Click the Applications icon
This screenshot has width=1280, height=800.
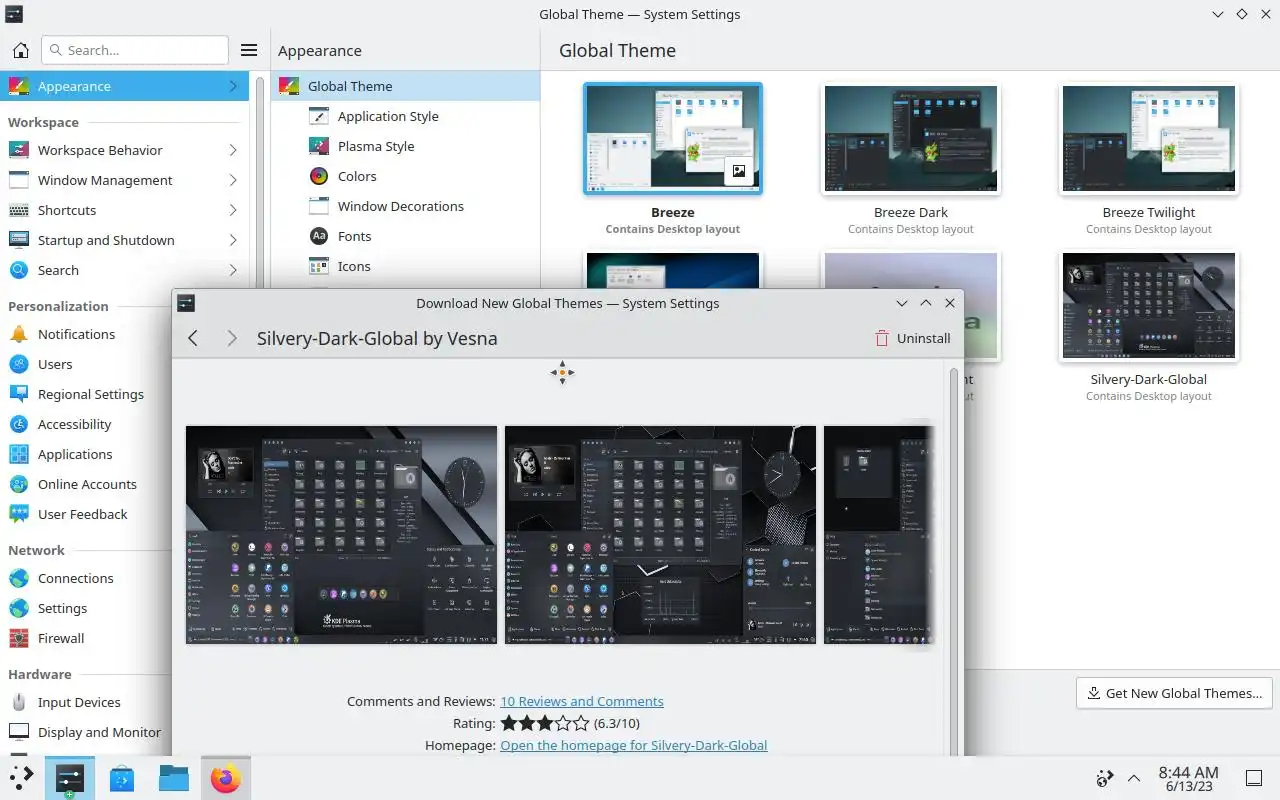click(x=19, y=454)
